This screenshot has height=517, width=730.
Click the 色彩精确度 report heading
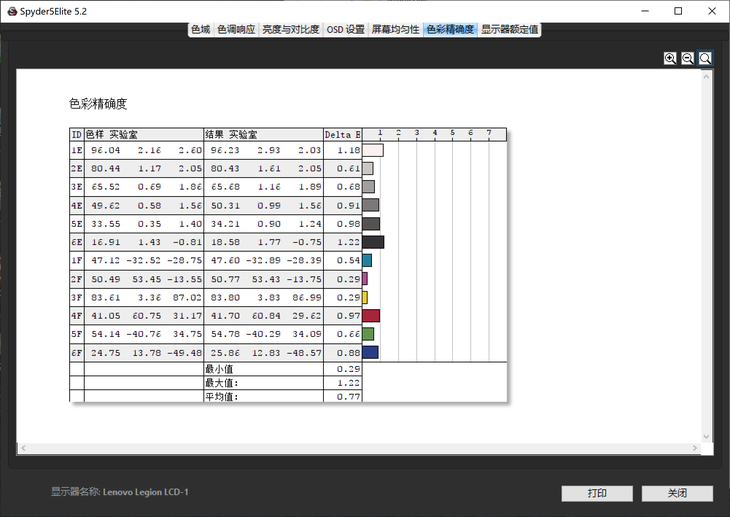[98, 103]
